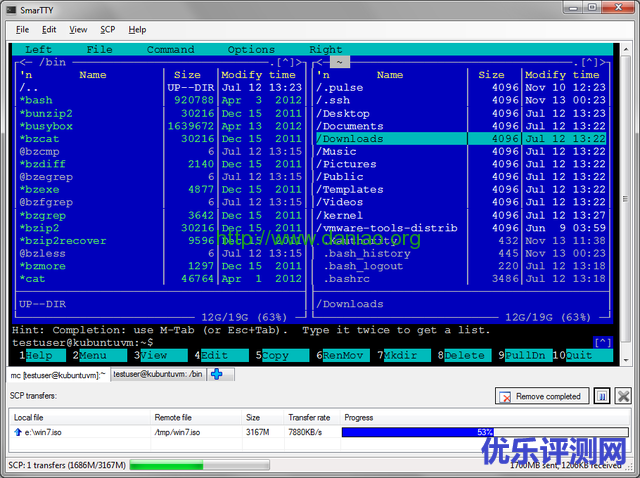
Task: Select the @bzcmp link entry
Action: tap(39, 151)
